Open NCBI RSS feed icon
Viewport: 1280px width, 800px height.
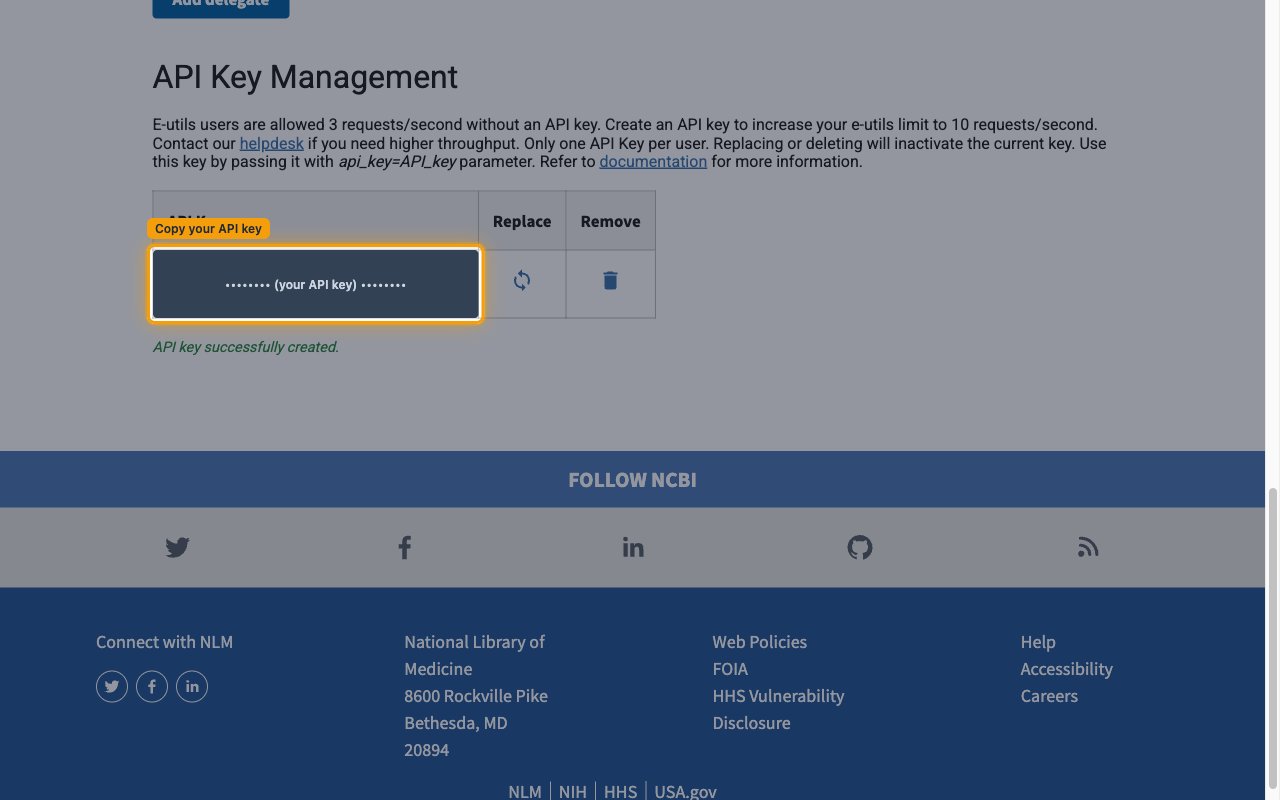(1088, 547)
